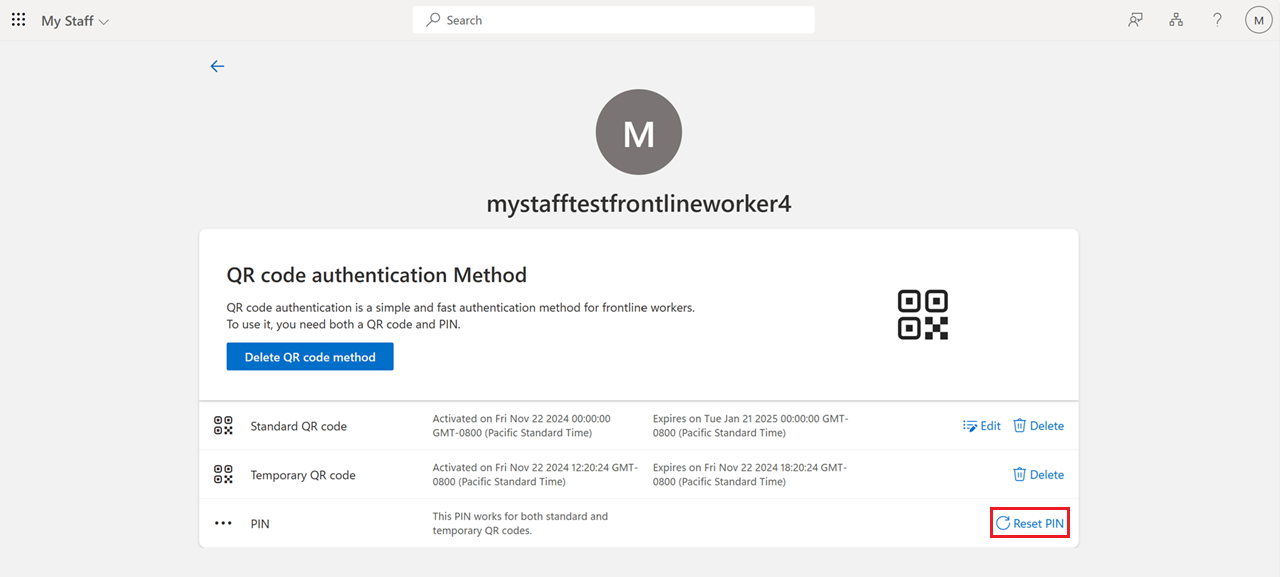Click the Standard QR code row icon
1280x577 pixels.
(x=223, y=425)
